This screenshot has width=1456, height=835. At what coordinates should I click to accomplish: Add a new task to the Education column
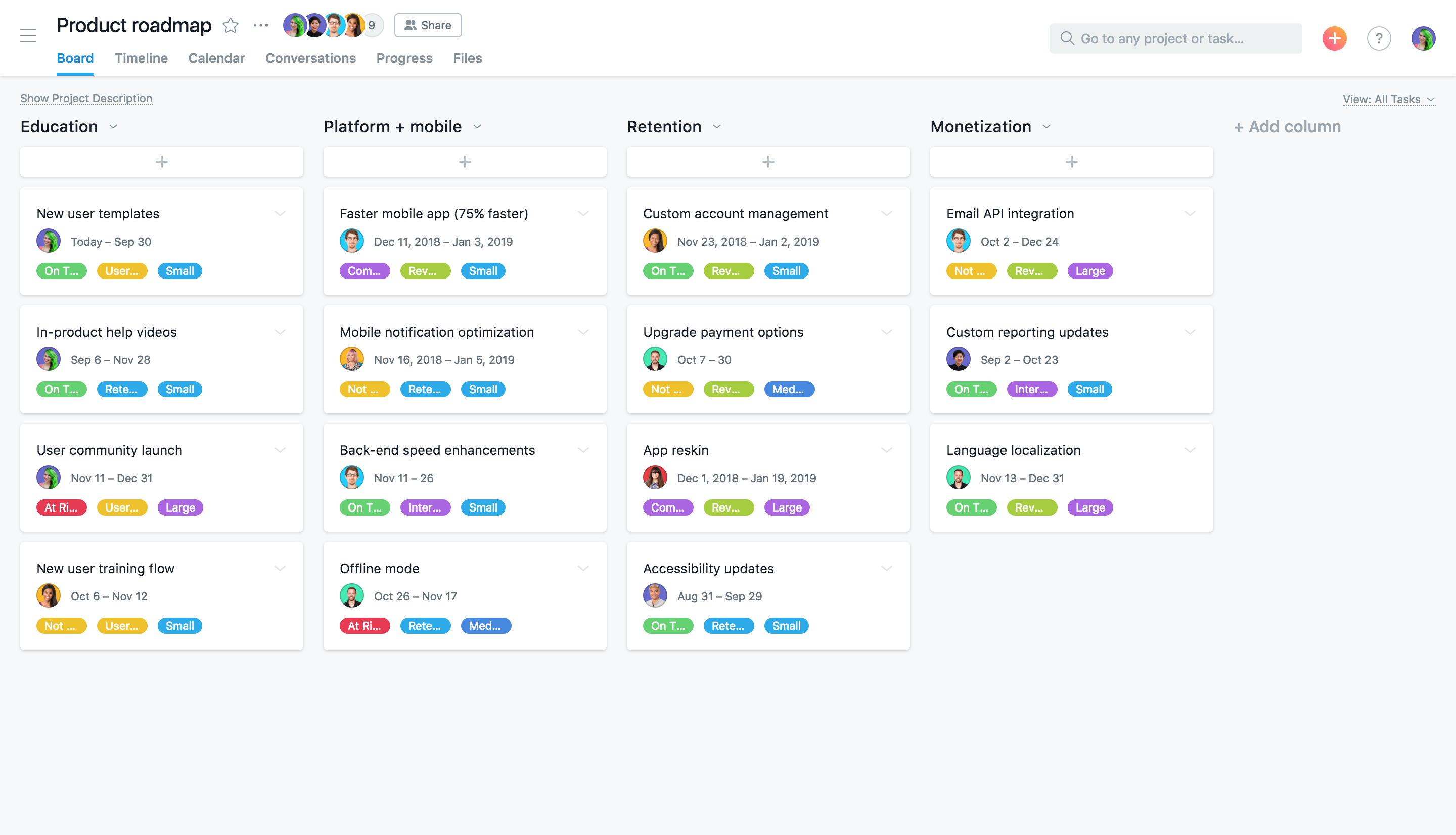click(x=161, y=161)
